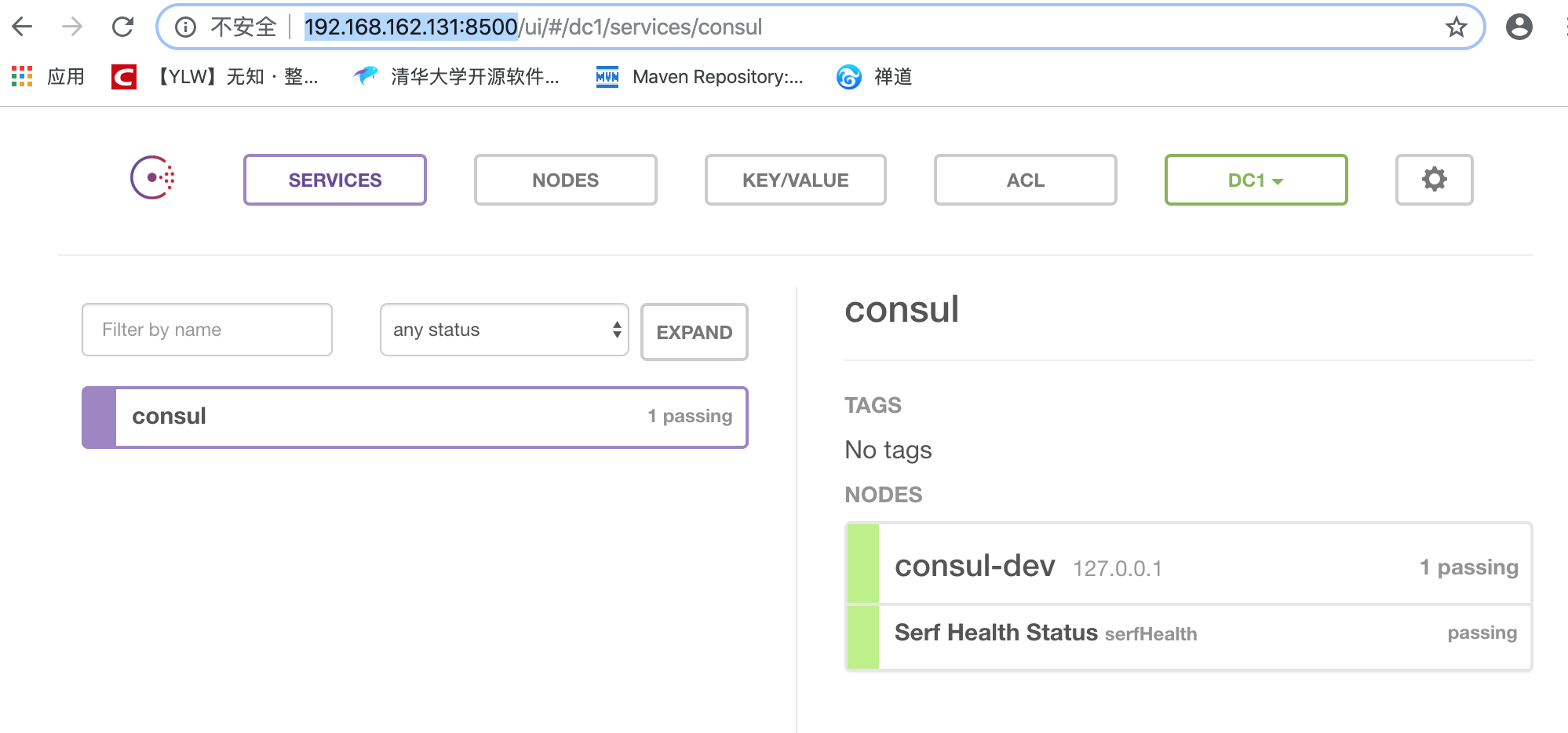Screen dimensions: 1568x733
Task: Click the EXPAND button
Action: (x=694, y=332)
